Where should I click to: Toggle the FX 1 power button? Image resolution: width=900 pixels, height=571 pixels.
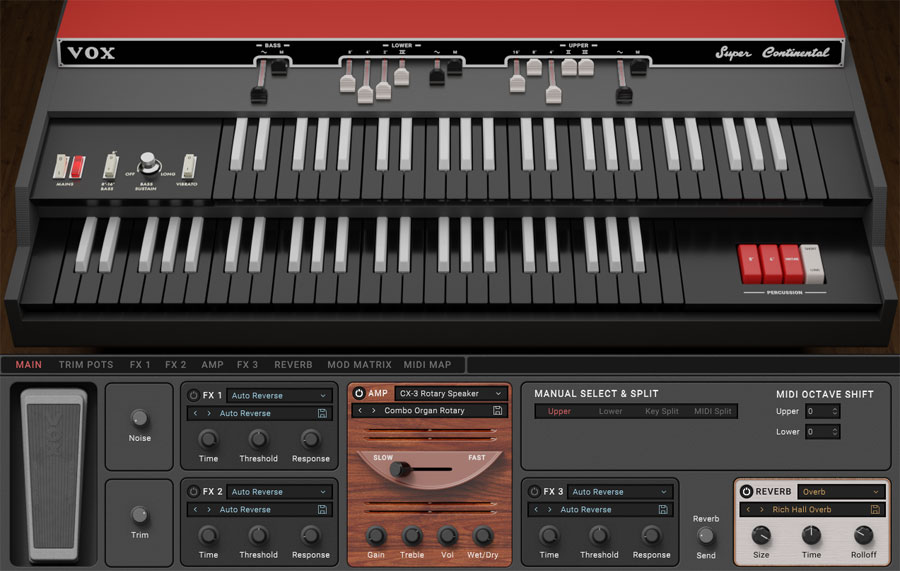pos(193,395)
